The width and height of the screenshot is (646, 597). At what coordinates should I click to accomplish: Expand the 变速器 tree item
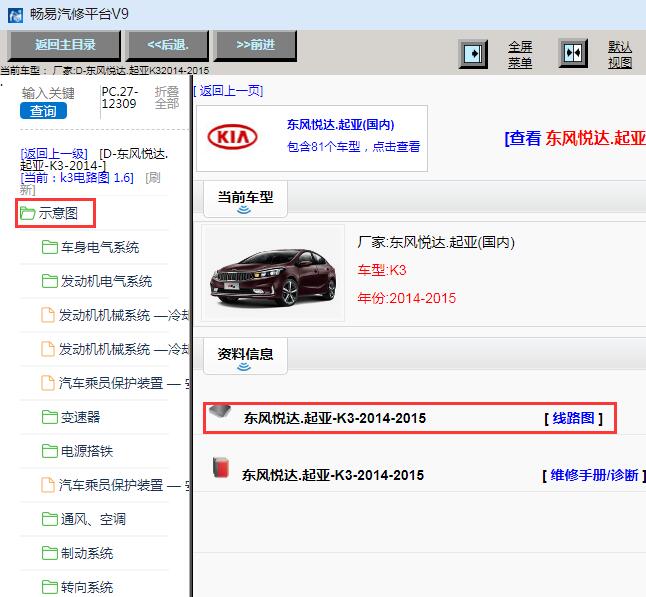80,417
